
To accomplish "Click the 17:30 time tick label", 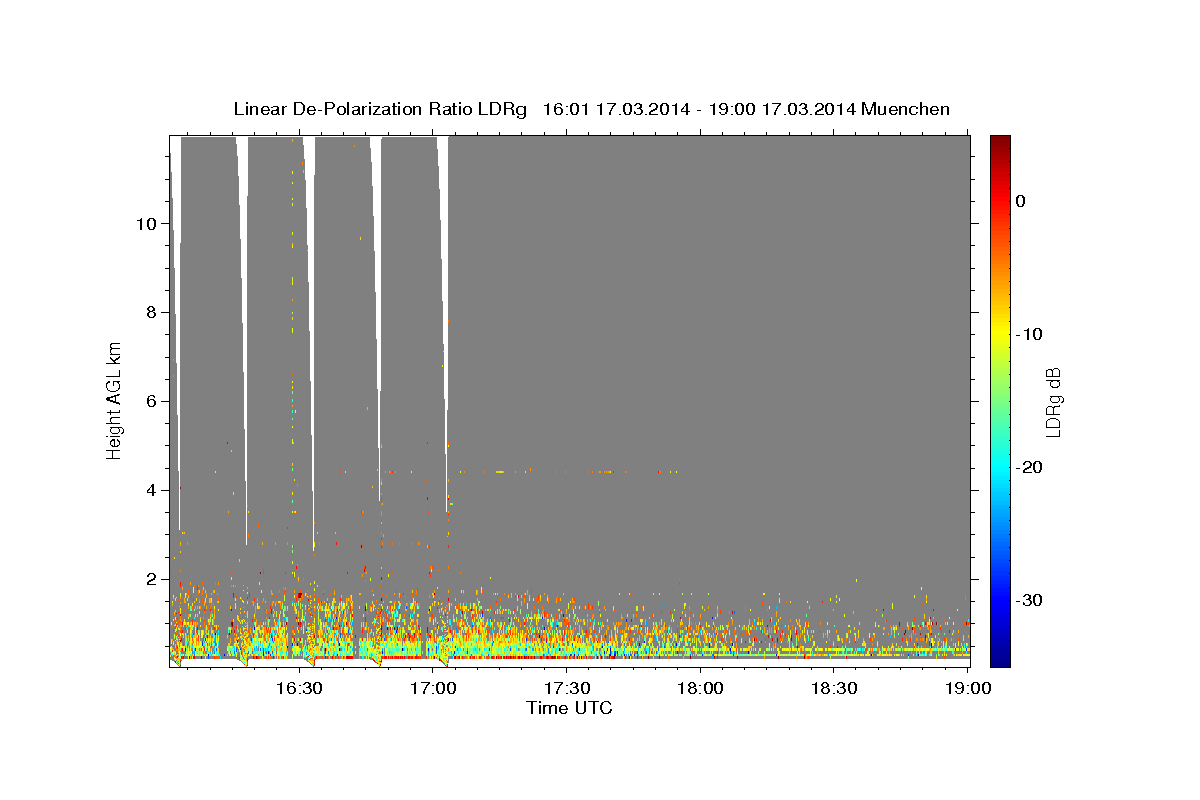I will click(x=567, y=688).
